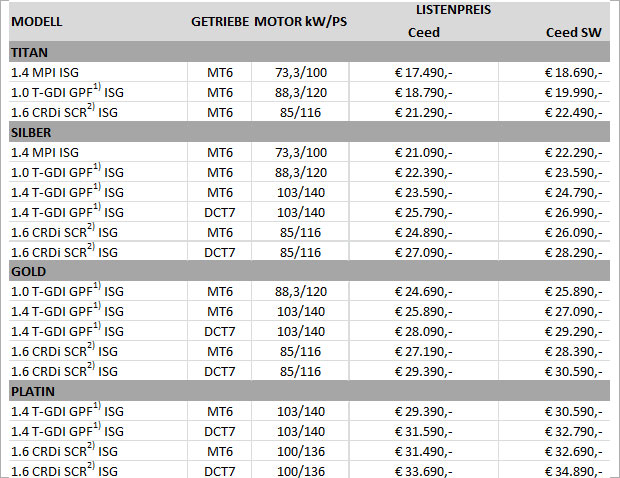Select the TITAN section row
Viewport: 620px width, 478px height.
[30, 53]
